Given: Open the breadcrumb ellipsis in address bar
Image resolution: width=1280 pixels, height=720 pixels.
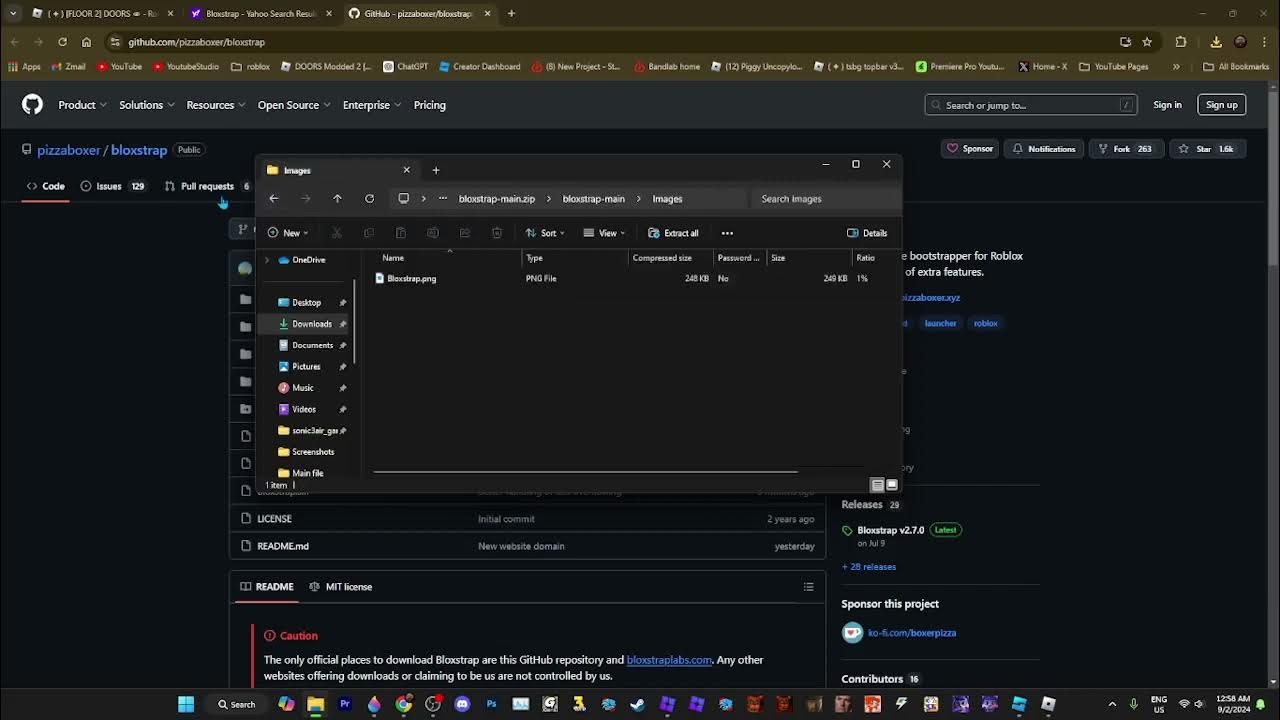Looking at the screenshot, I should point(442,198).
